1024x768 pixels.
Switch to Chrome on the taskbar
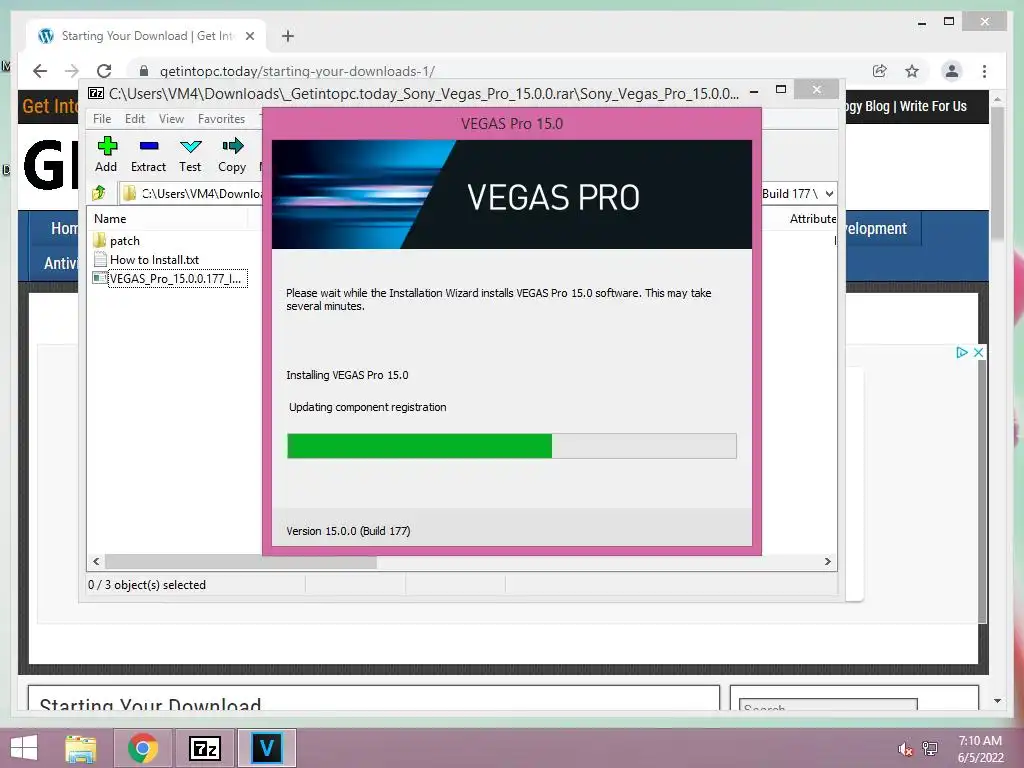[x=142, y=748]
